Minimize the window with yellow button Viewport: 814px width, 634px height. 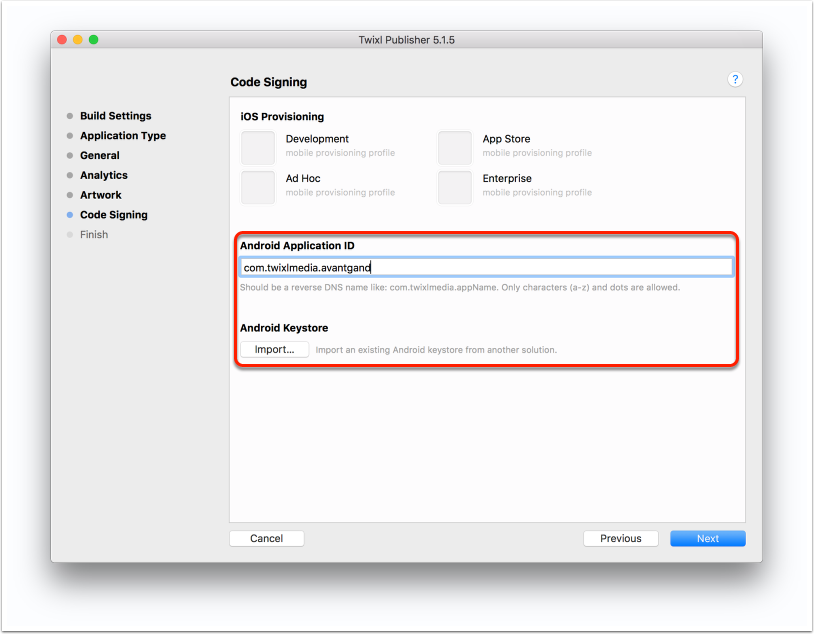(78, 39)
